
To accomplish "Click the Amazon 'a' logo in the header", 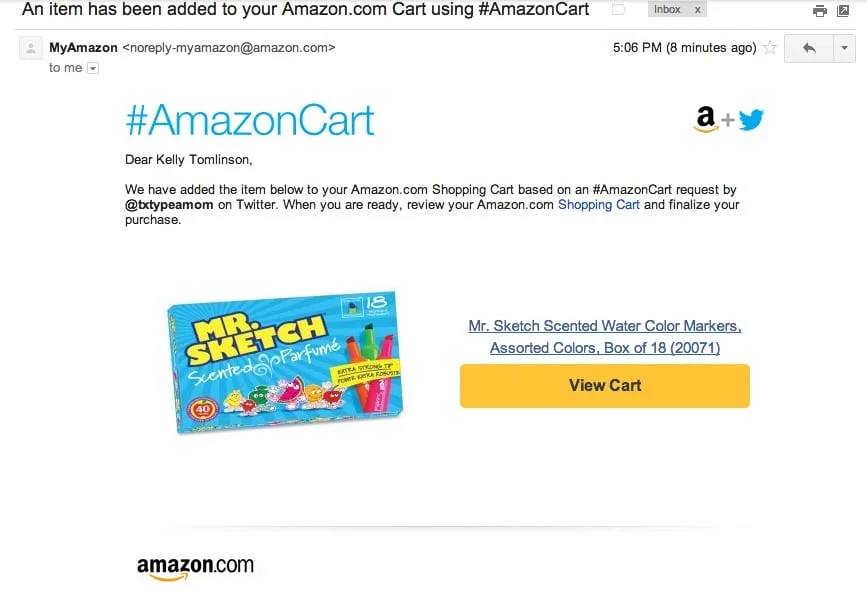I will (706, 119).
